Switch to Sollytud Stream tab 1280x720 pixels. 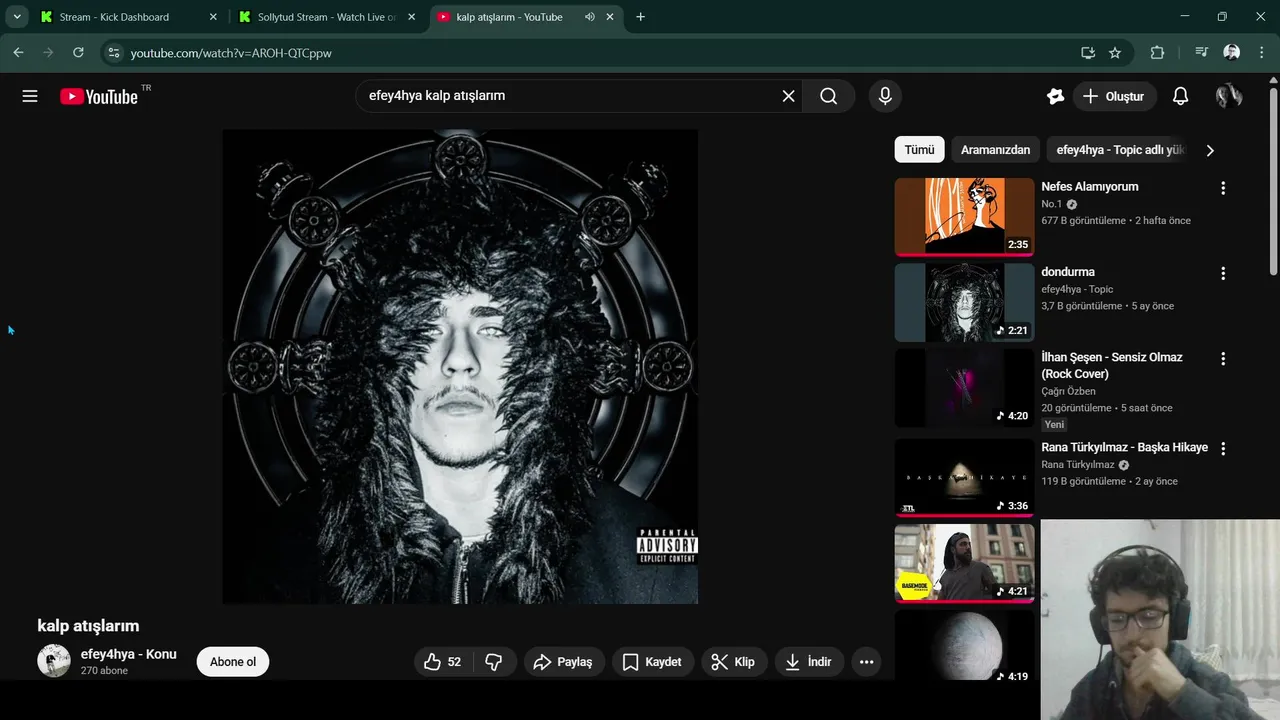[x=328, y=17]
